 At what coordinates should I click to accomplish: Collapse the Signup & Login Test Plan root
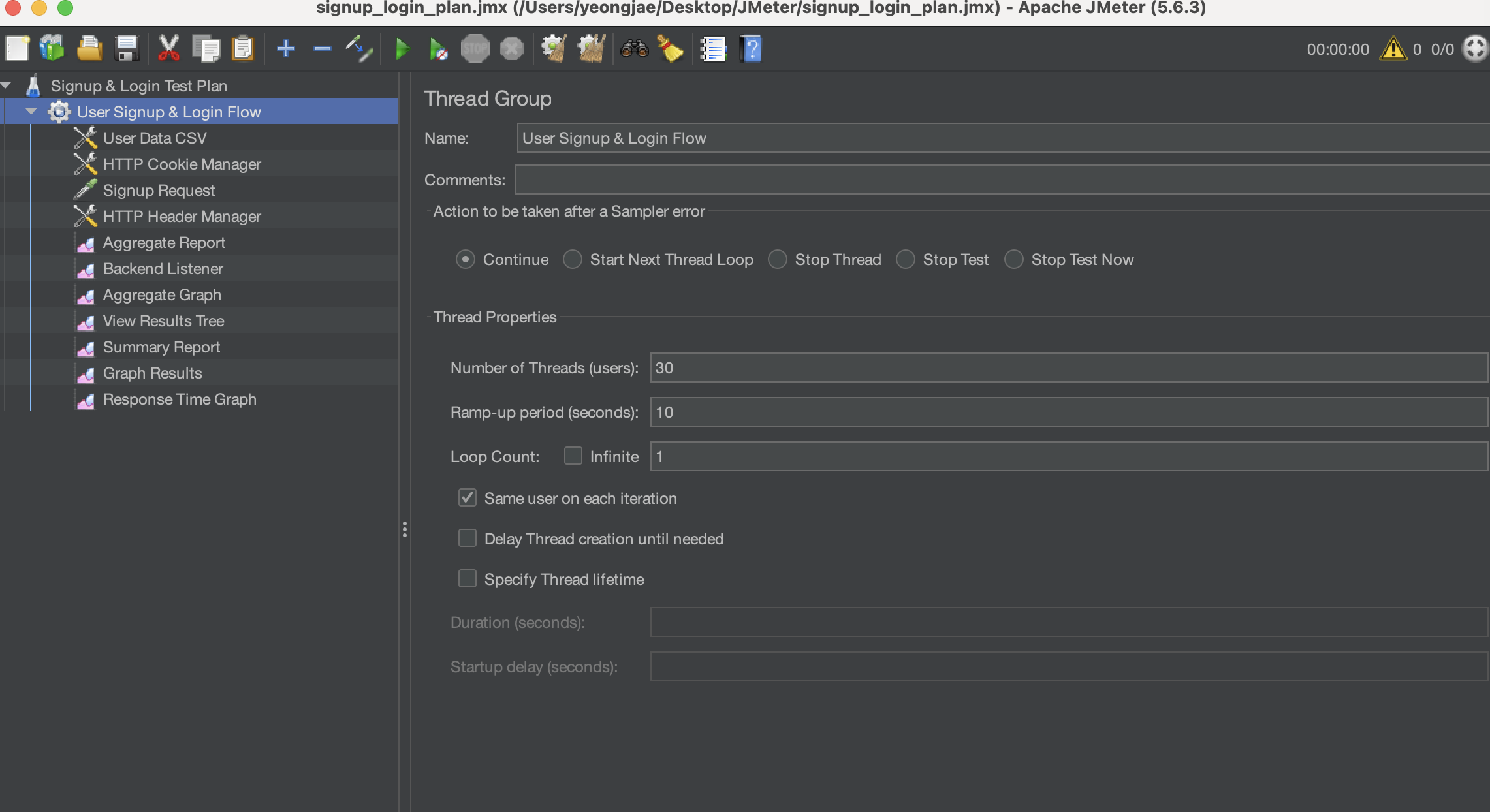6,86
